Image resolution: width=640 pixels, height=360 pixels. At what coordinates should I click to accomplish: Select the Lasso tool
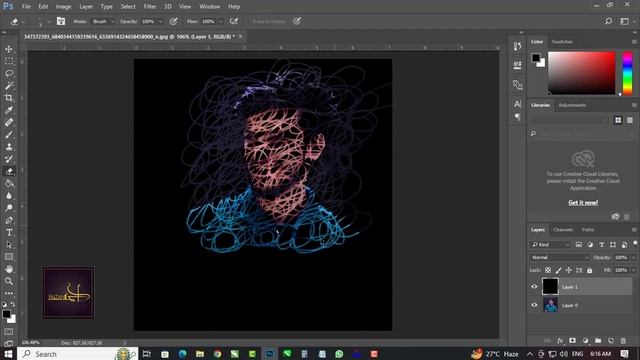[x=9, y=73]
